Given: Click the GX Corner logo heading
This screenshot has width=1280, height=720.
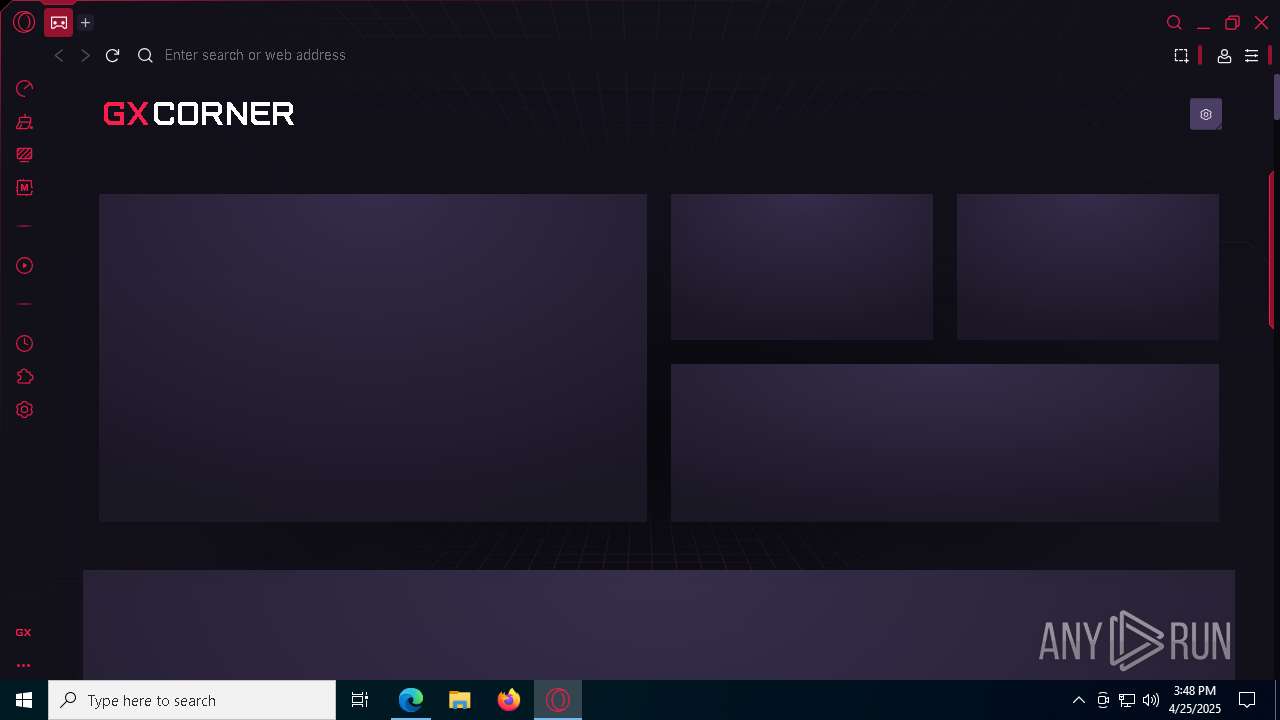Looking at the screenshot, I should 199,114.
